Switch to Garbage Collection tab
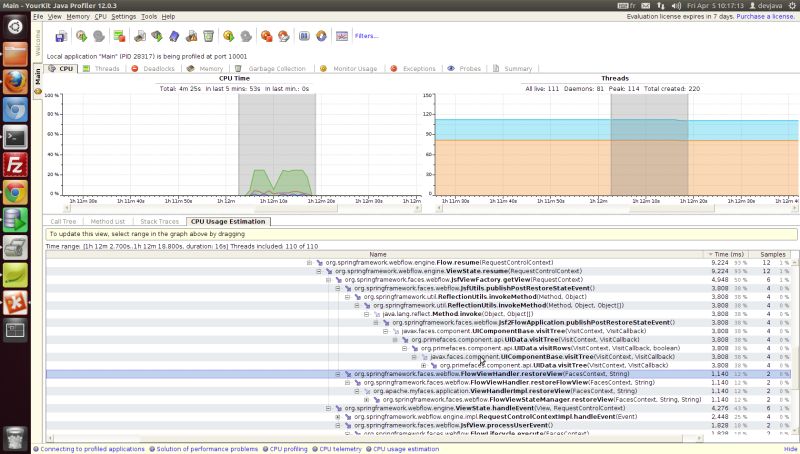 pos(270,68)
